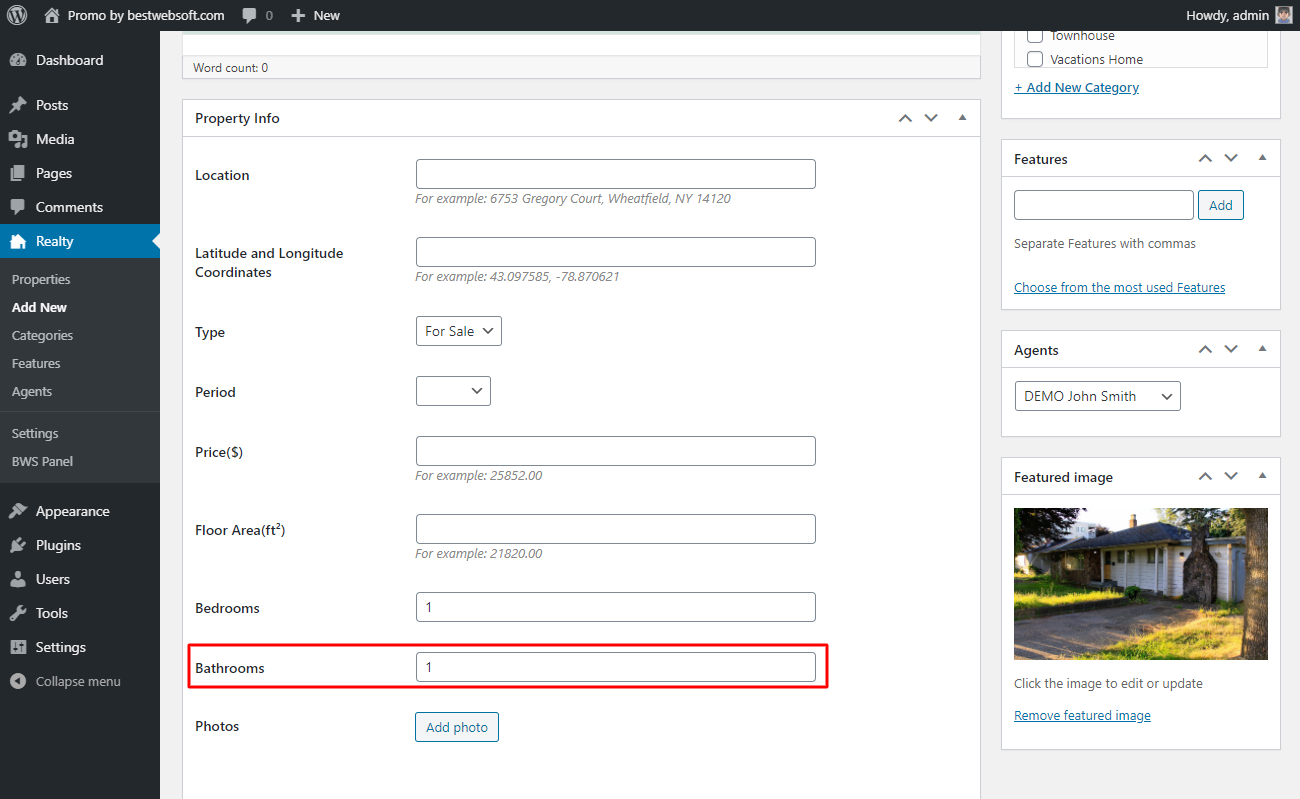The image size is (1300, 799).
Task: Click the Add button in Features
Action: (x=1221, y=205)
